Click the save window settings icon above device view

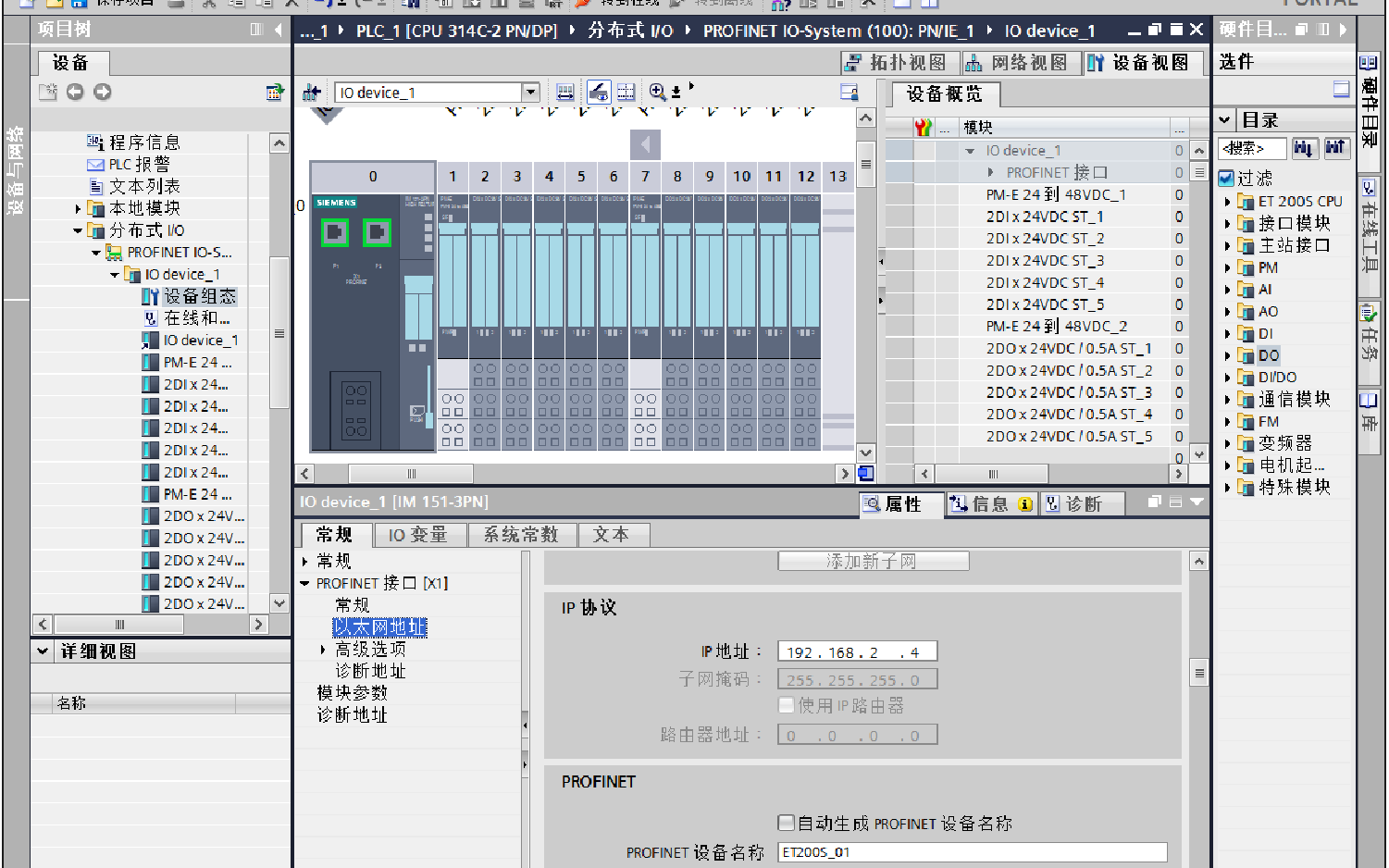click(849, 93)
